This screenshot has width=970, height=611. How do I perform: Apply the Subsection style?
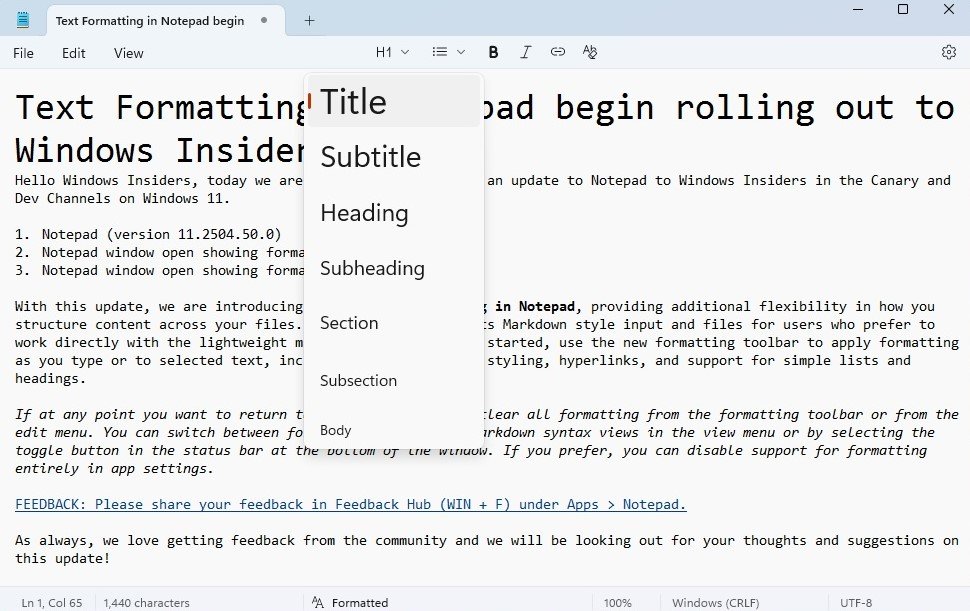pos(394,380)
